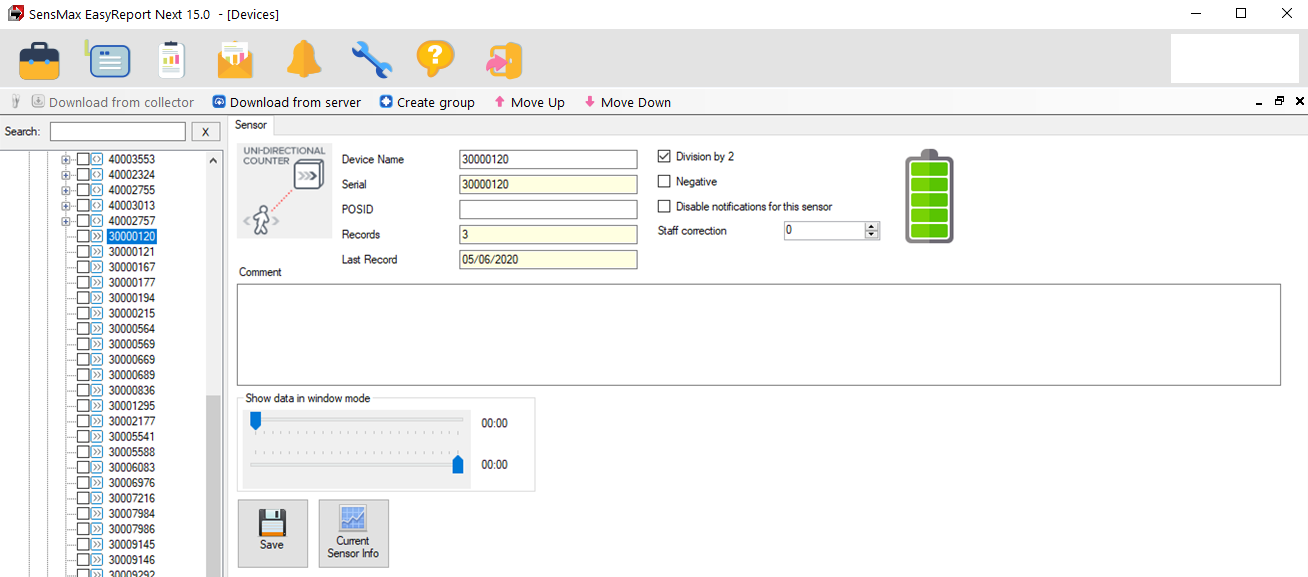Viewport: 1308px width, 577px height.
Task: Click the Save button
Action: 272,533
